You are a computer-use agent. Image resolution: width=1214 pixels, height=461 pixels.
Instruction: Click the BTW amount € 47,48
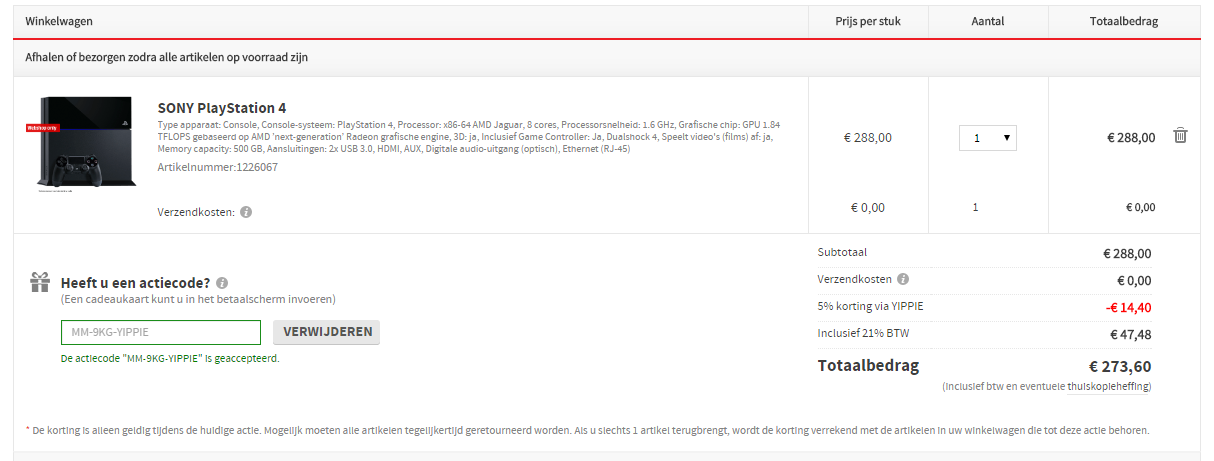tap(1130, 334)
